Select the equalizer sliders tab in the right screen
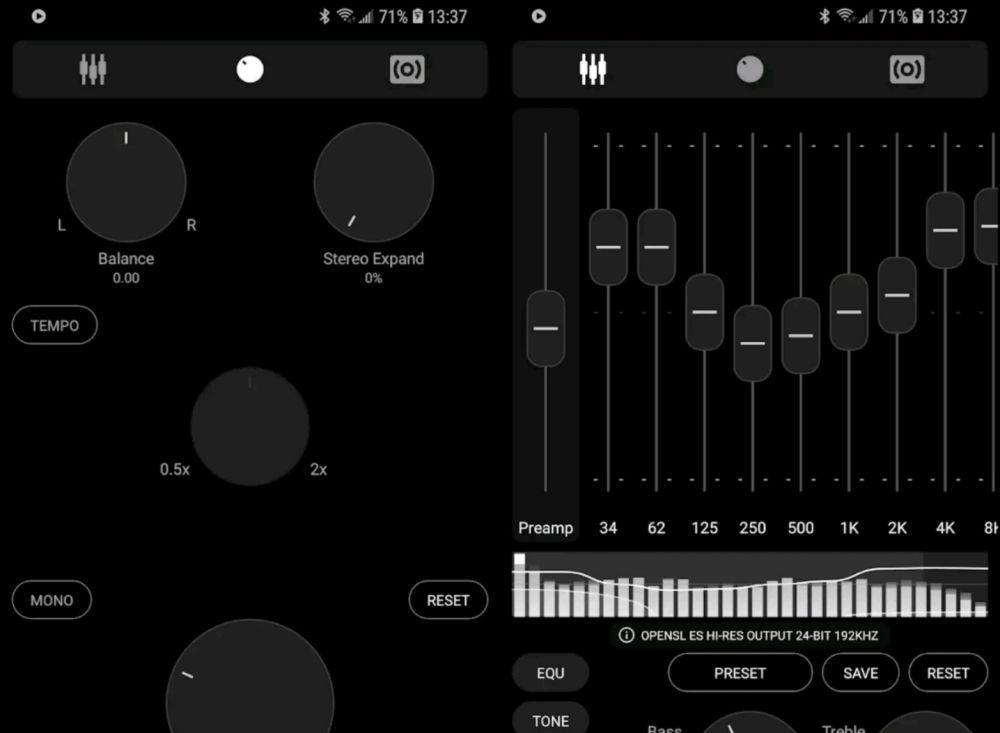 [592, 69]
